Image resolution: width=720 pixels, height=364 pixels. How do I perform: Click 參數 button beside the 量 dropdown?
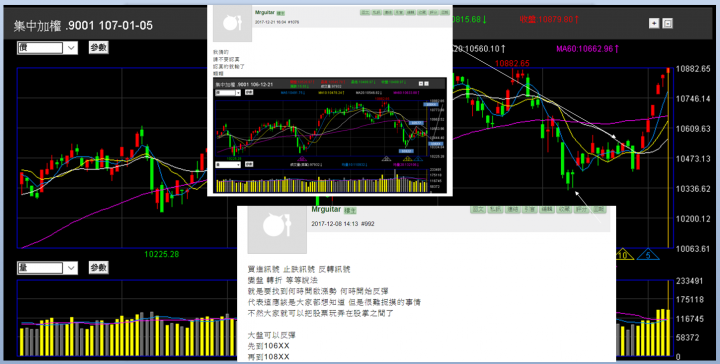(x=99, y=268)
